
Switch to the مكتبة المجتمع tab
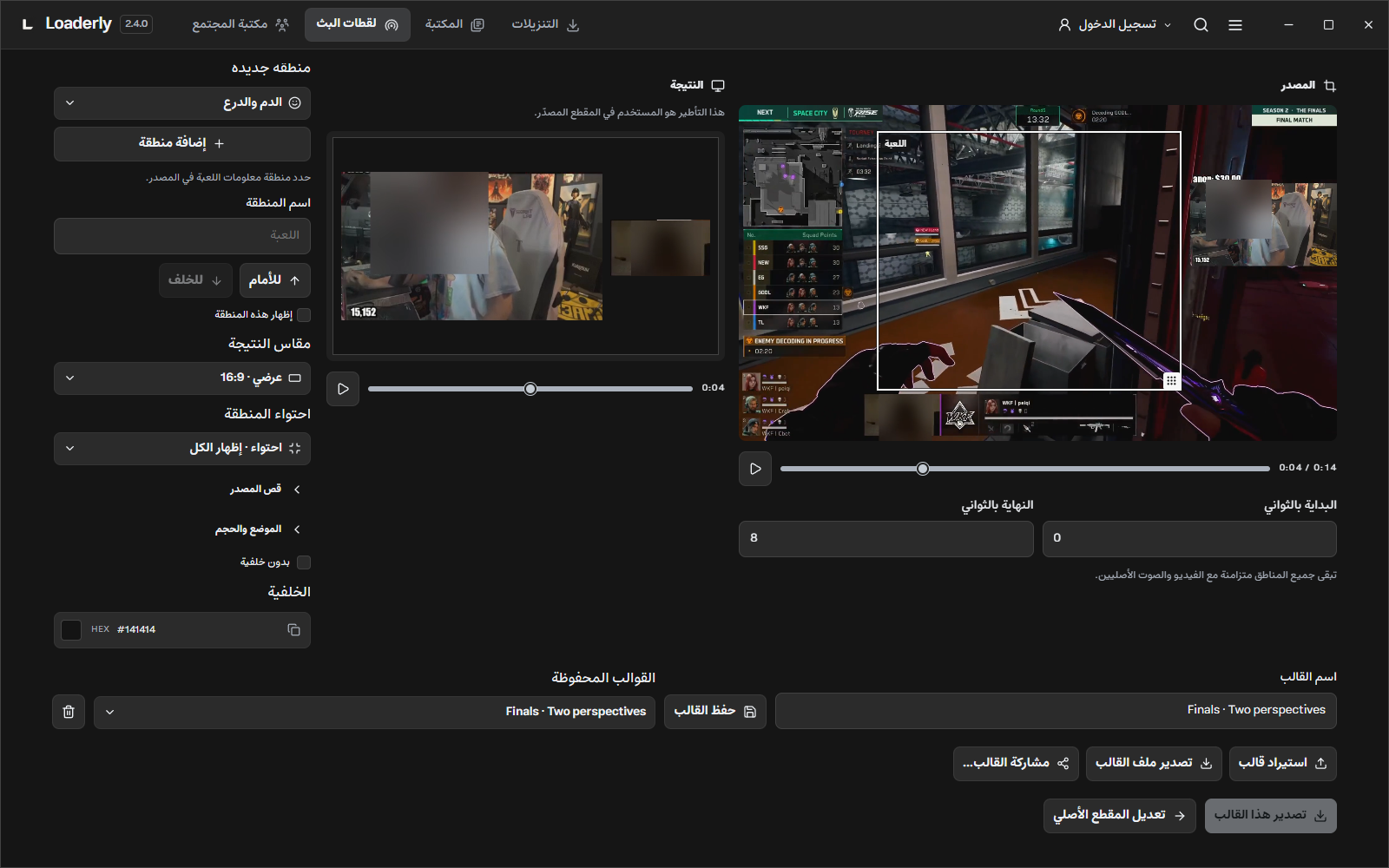pyautogui.click(x=240, y=25)
